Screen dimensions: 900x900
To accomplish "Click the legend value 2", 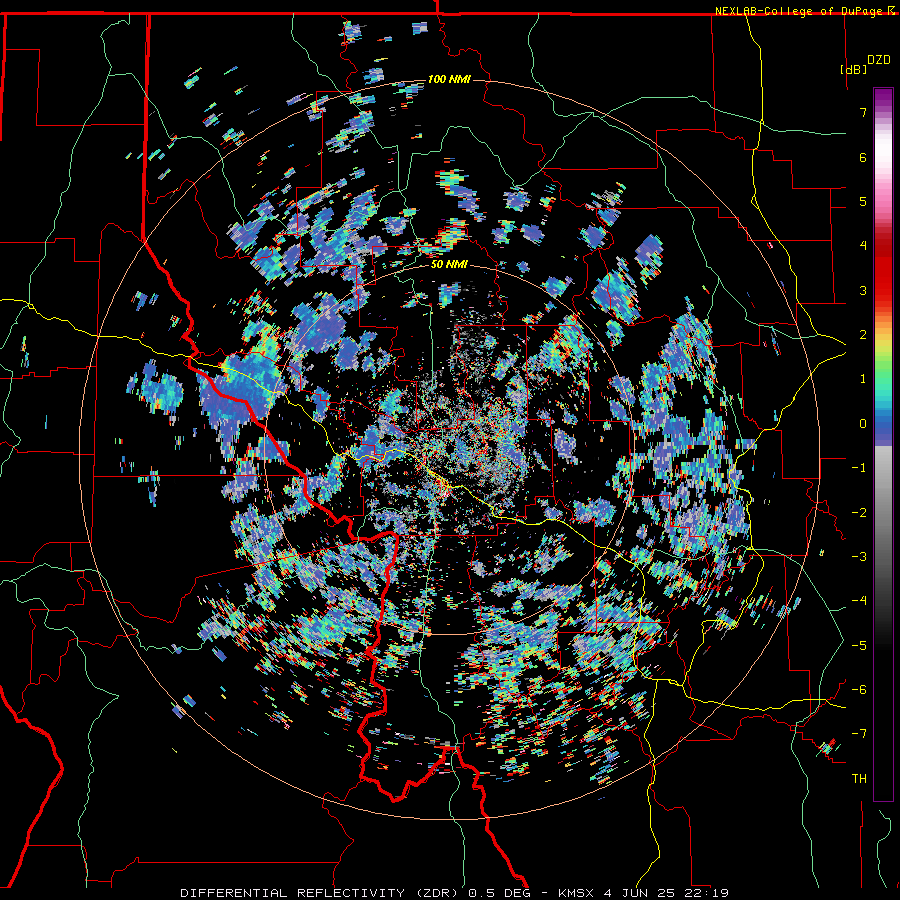I will point(863,335).
